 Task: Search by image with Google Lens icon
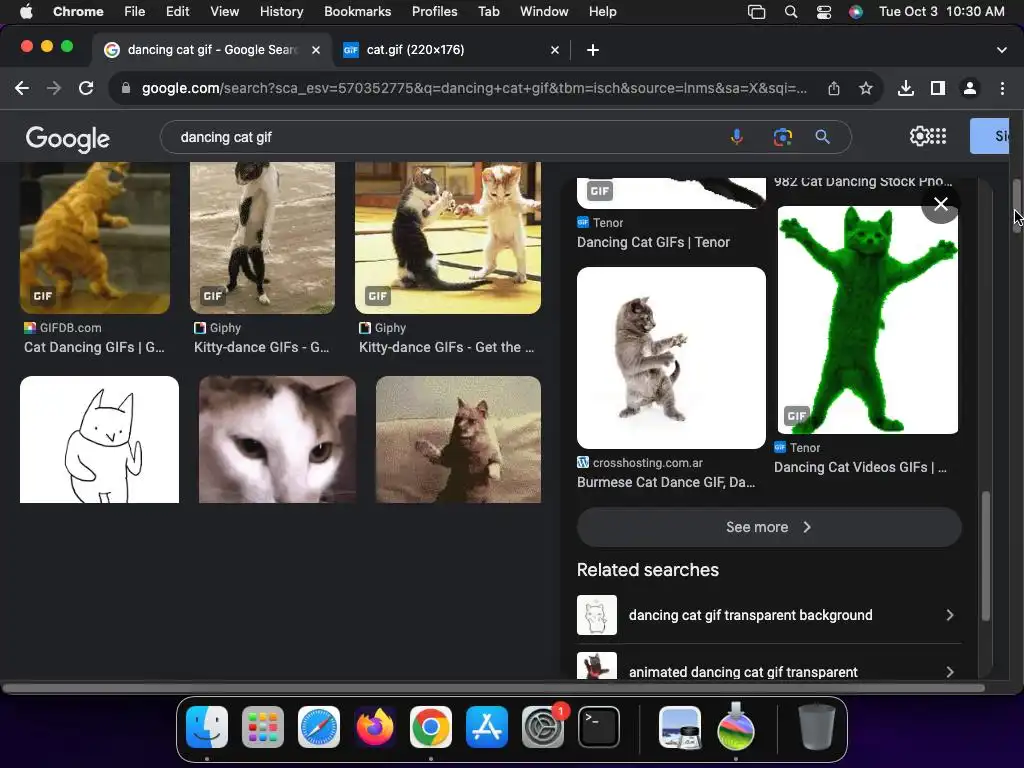click(782, 137)
